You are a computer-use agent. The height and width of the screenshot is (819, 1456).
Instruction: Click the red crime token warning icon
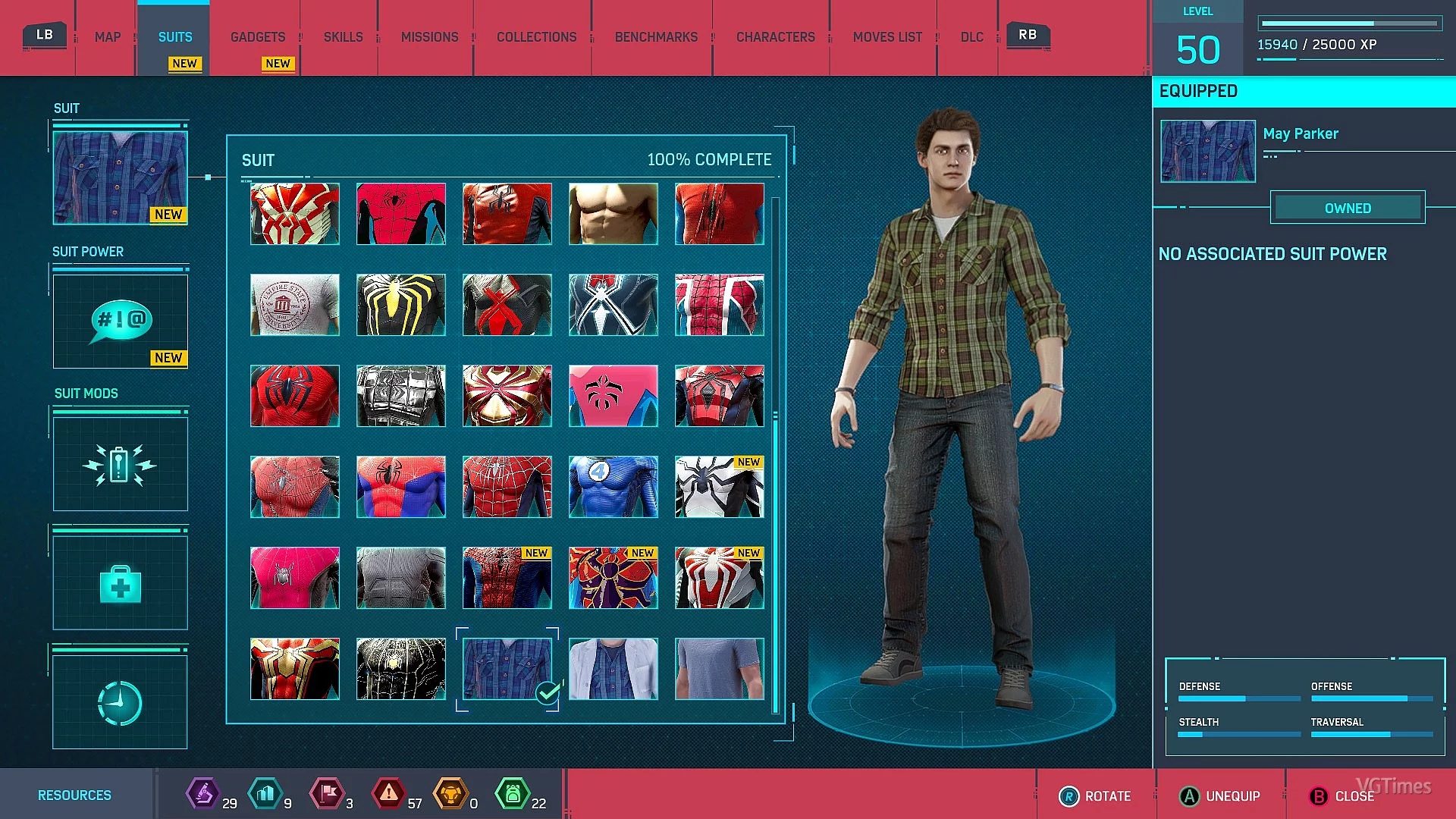388,794
